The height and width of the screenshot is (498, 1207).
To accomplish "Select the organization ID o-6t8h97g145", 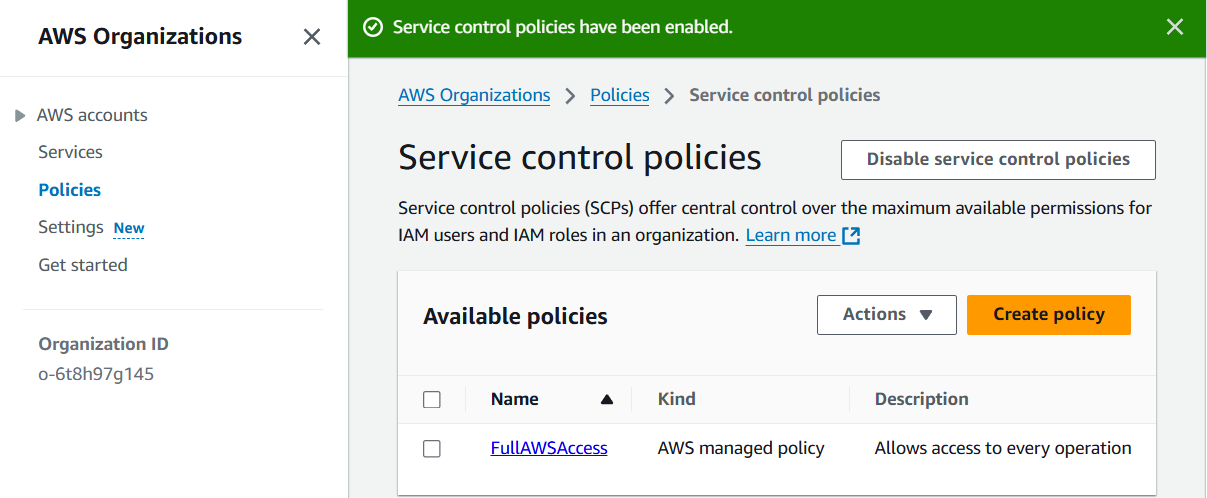I will click(96, 375).
